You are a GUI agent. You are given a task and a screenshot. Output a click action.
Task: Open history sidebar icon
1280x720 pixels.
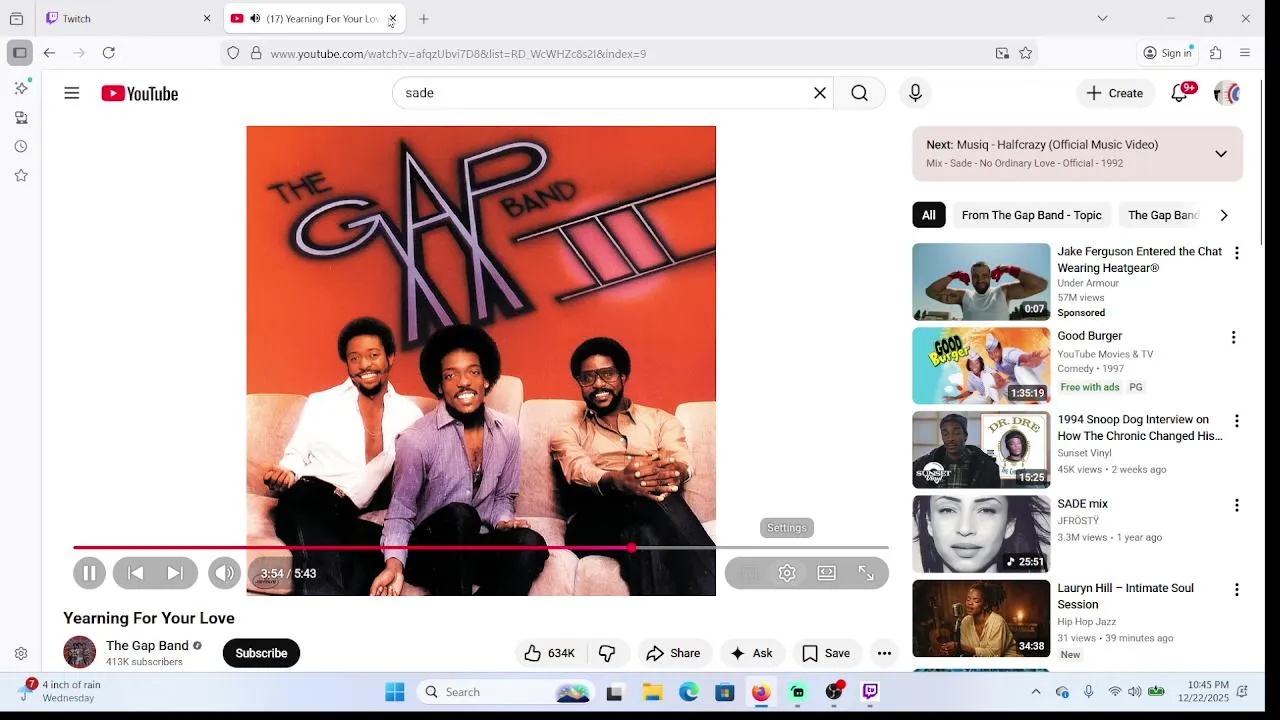(20, 146)
